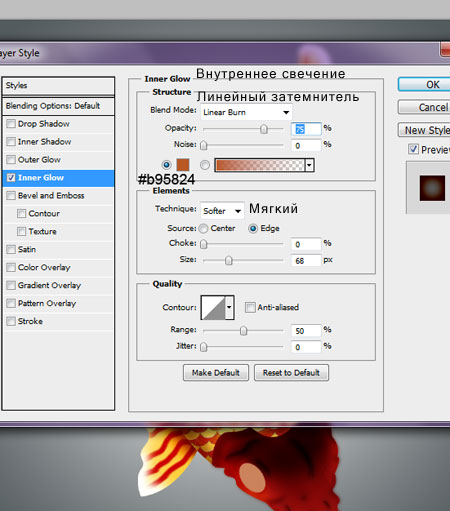450x511 pixels.
Task: Open the glow gradient picker arrow
Action: coord(310,165)
